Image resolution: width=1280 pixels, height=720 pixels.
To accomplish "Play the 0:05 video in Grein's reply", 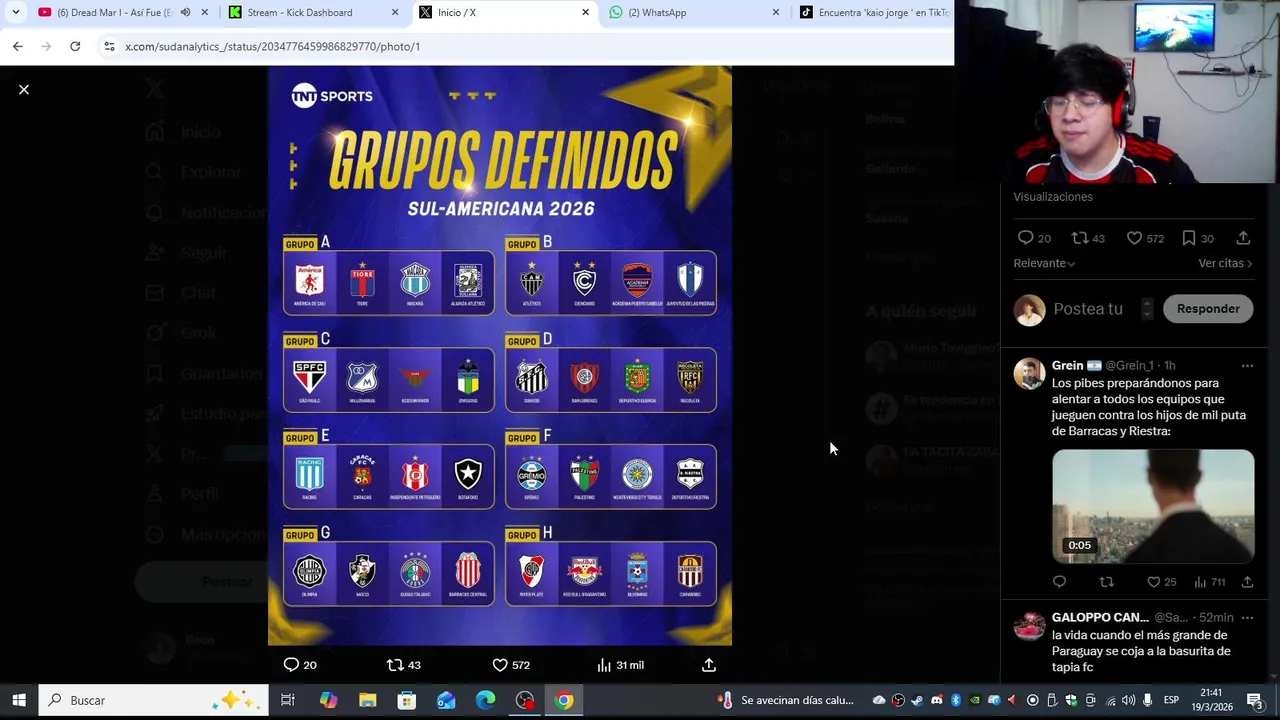I will tap(1153, 507).
